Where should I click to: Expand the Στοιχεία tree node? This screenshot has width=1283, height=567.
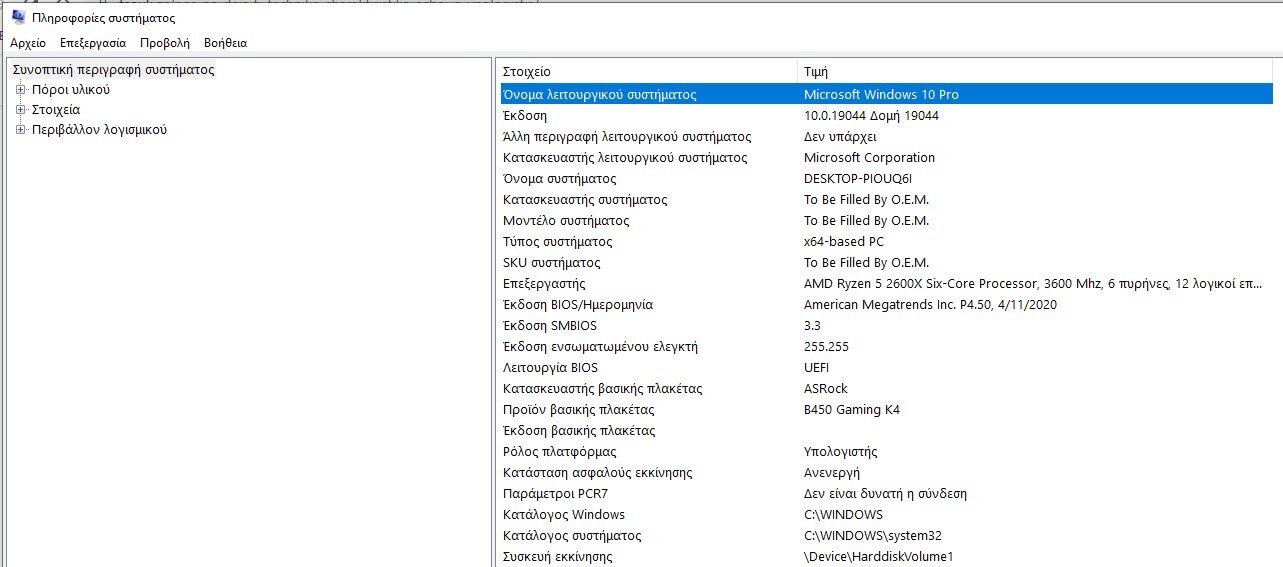pos(20,110)
